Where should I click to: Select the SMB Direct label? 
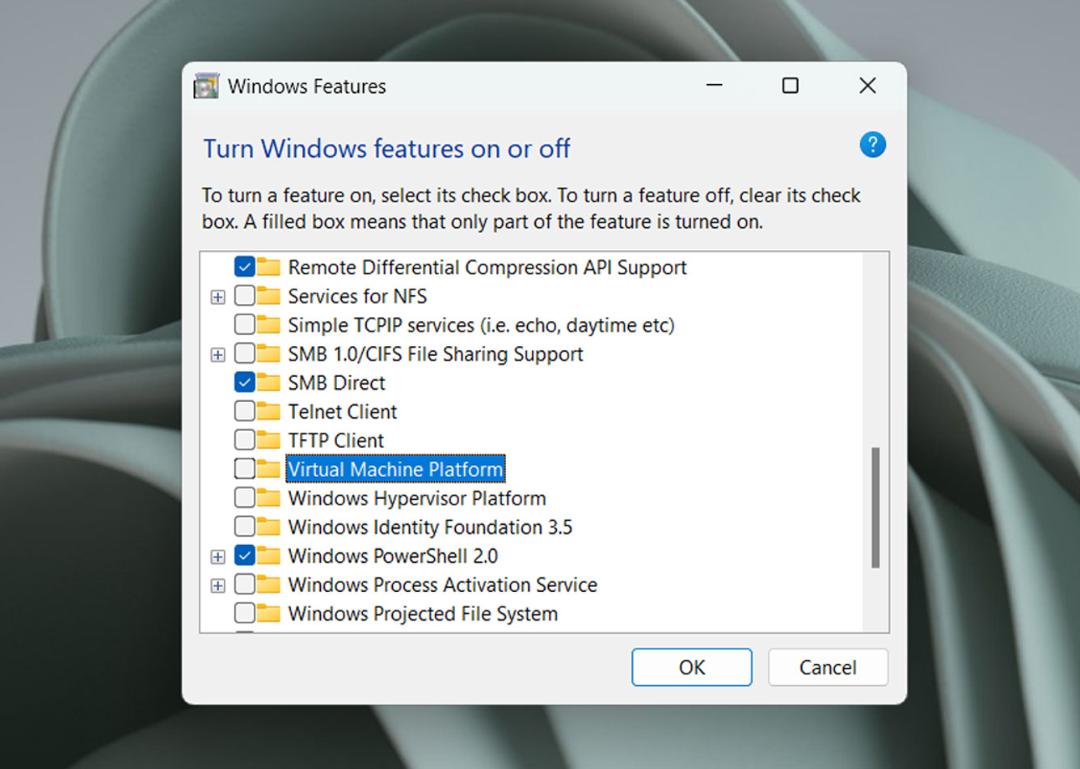point(337,382)
